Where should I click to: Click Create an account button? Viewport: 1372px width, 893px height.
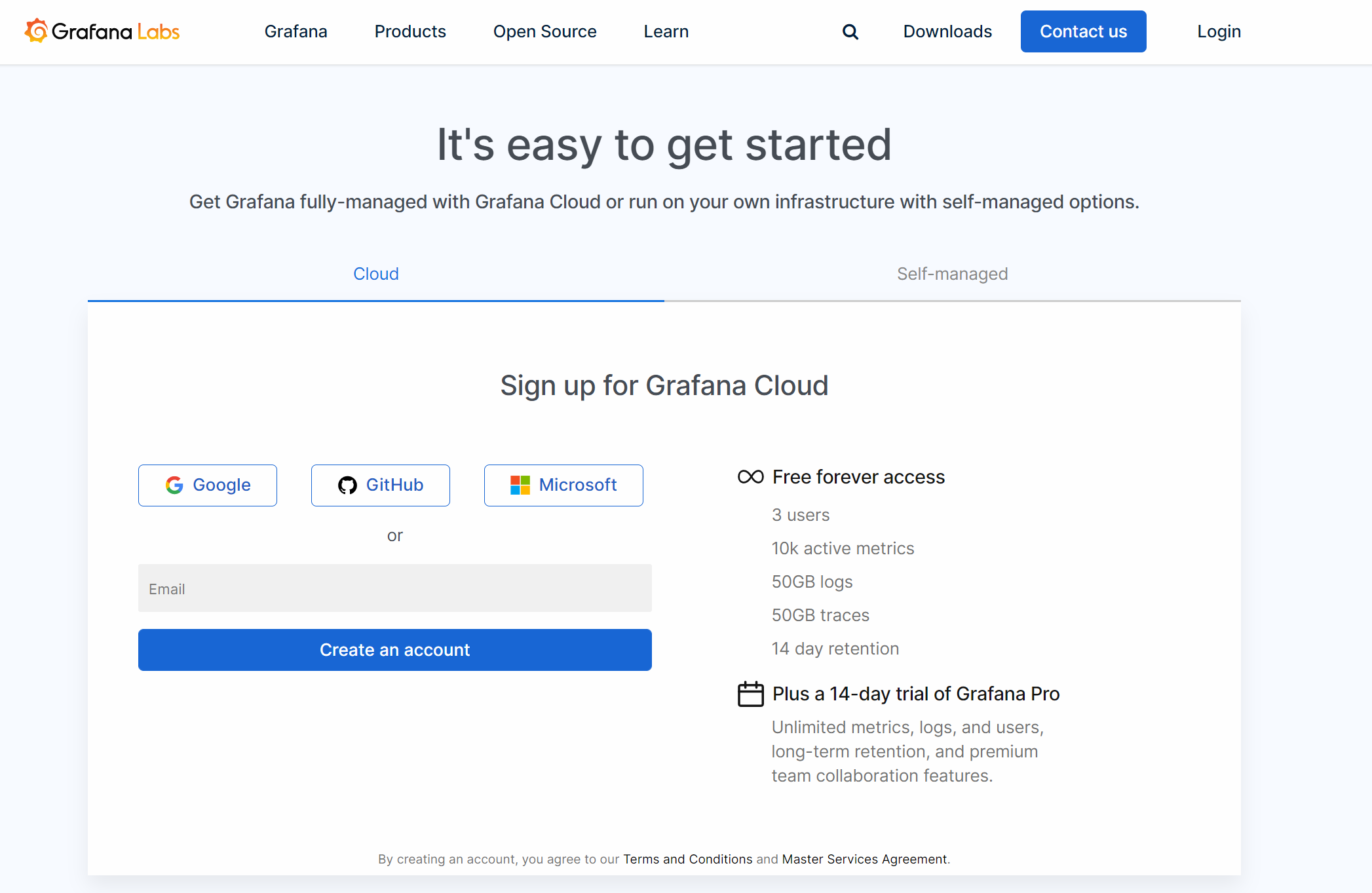pos(395,650)
